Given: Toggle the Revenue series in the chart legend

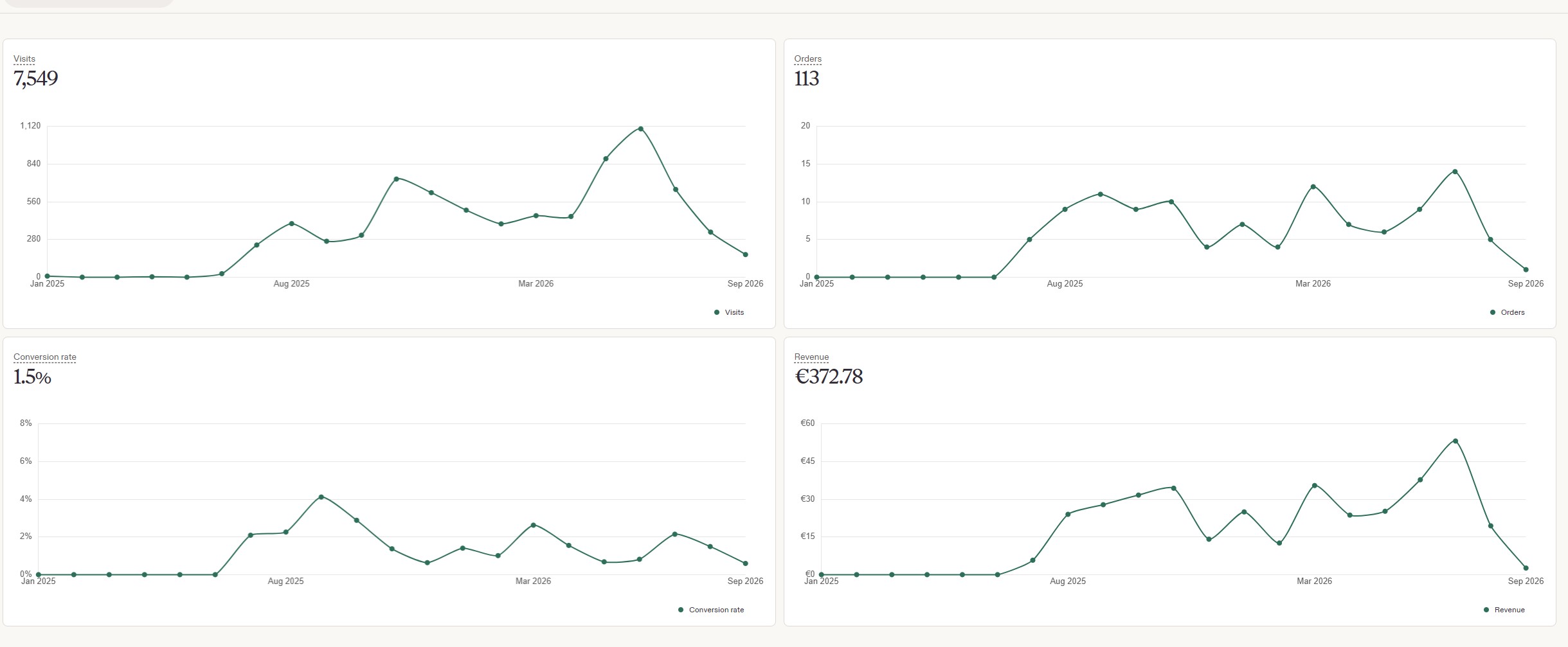Looking at the screenshot, I should coord(1504,610).
